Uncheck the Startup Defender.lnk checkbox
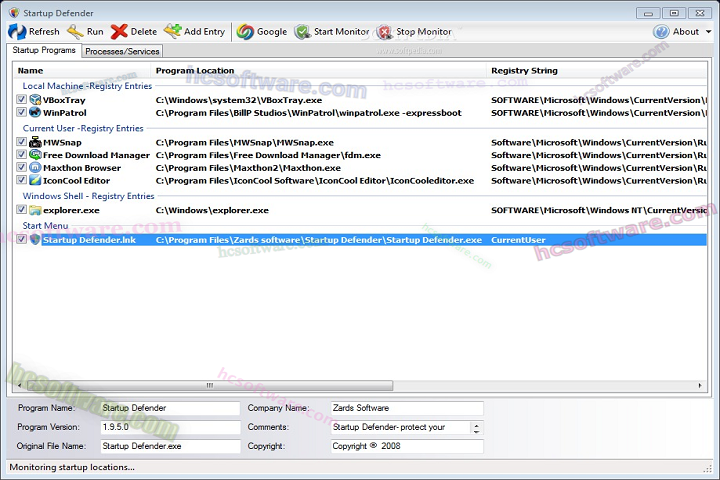 (x=21, y=239)
